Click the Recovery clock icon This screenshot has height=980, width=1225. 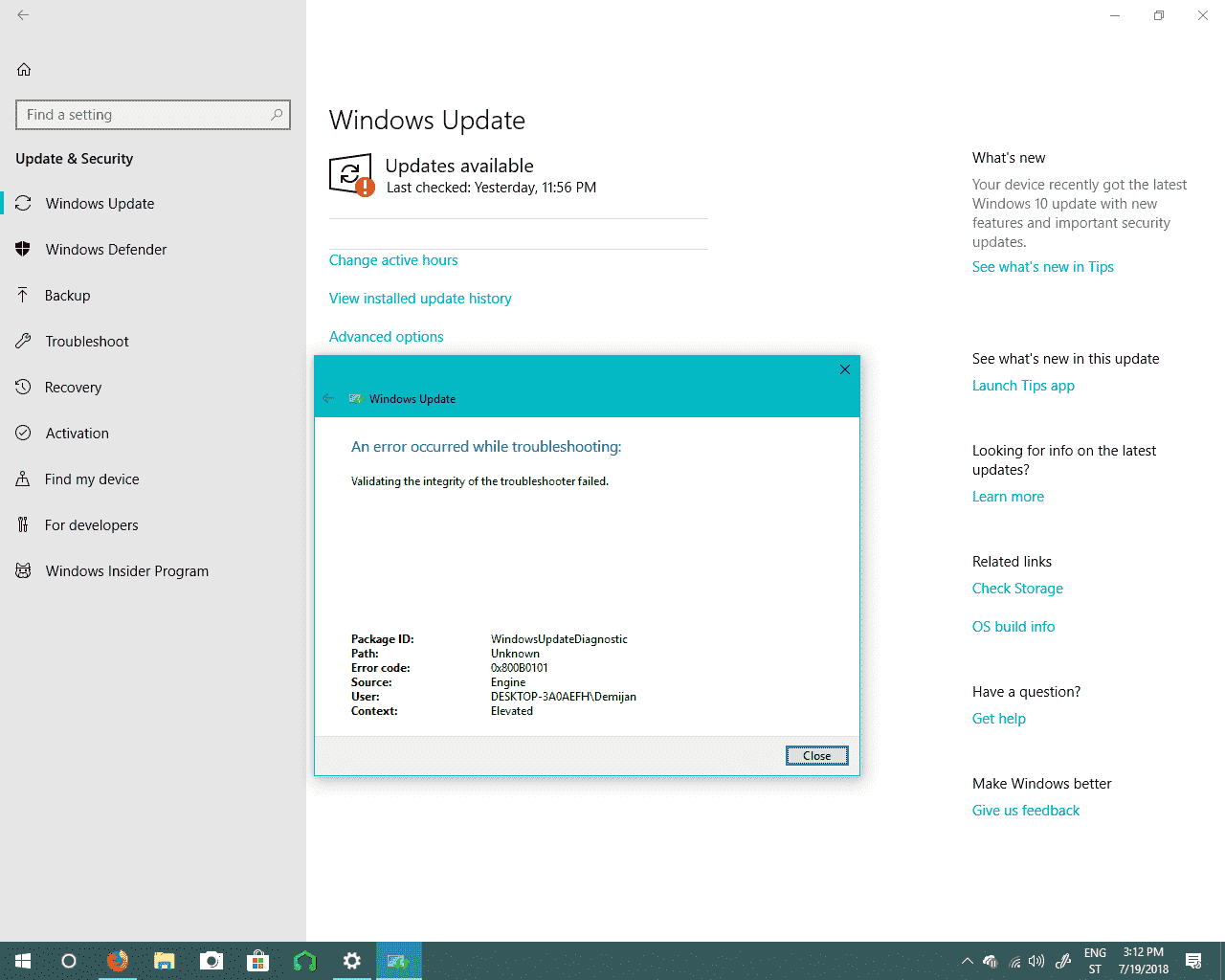coord(23,387)
